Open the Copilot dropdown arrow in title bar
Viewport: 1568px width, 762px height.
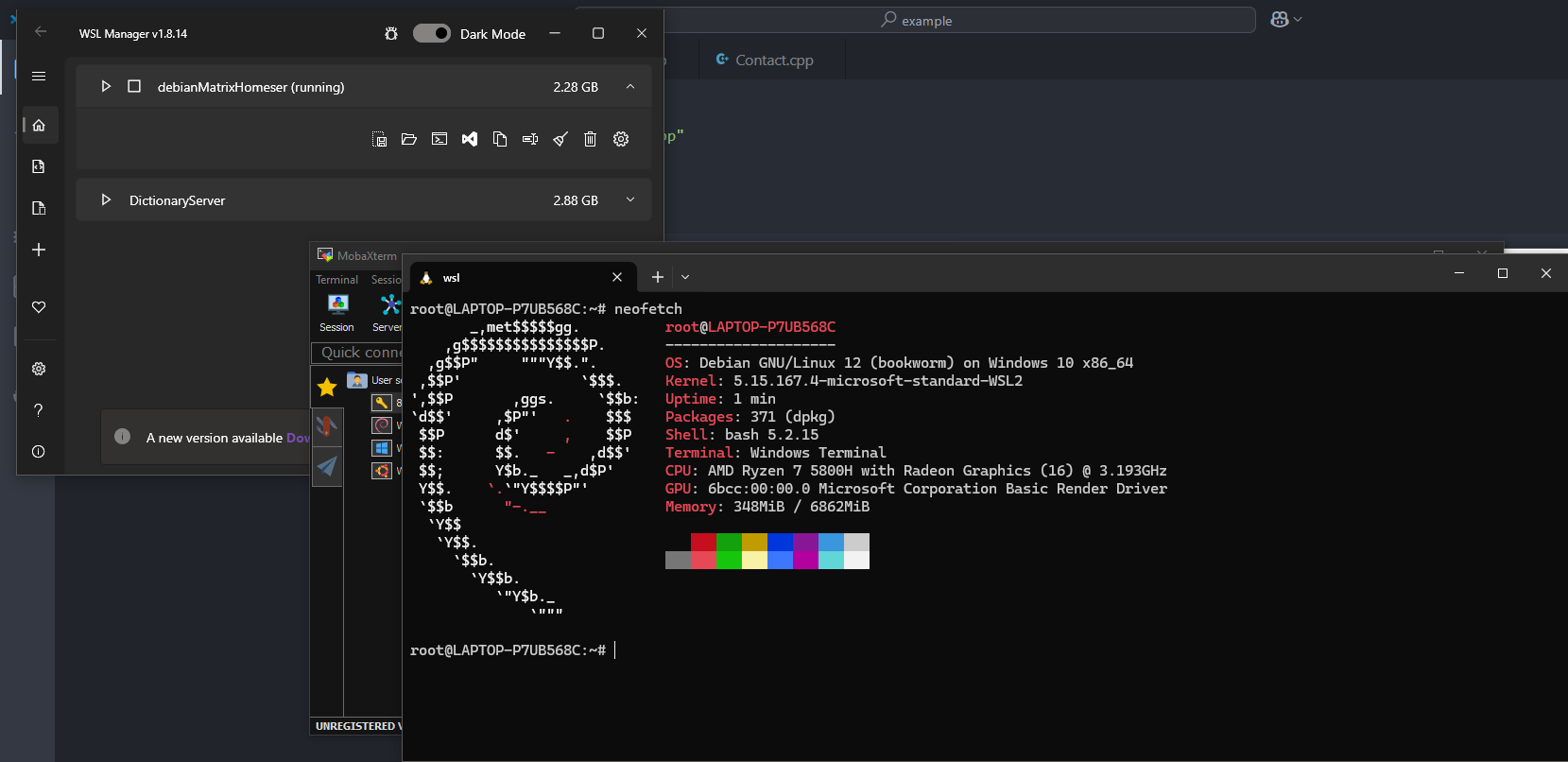pos(1298,19)
